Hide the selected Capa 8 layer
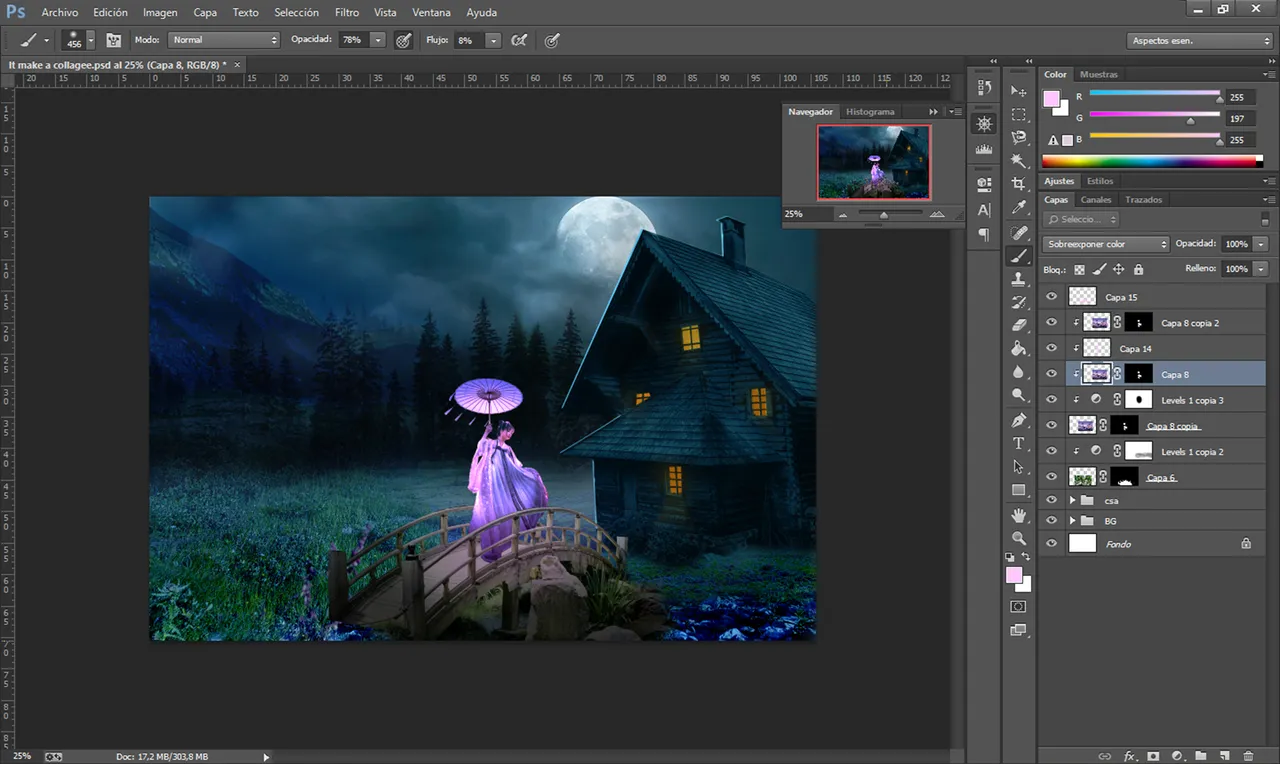The height and width of the screenshot is (764, 1280). (1051, 374)
